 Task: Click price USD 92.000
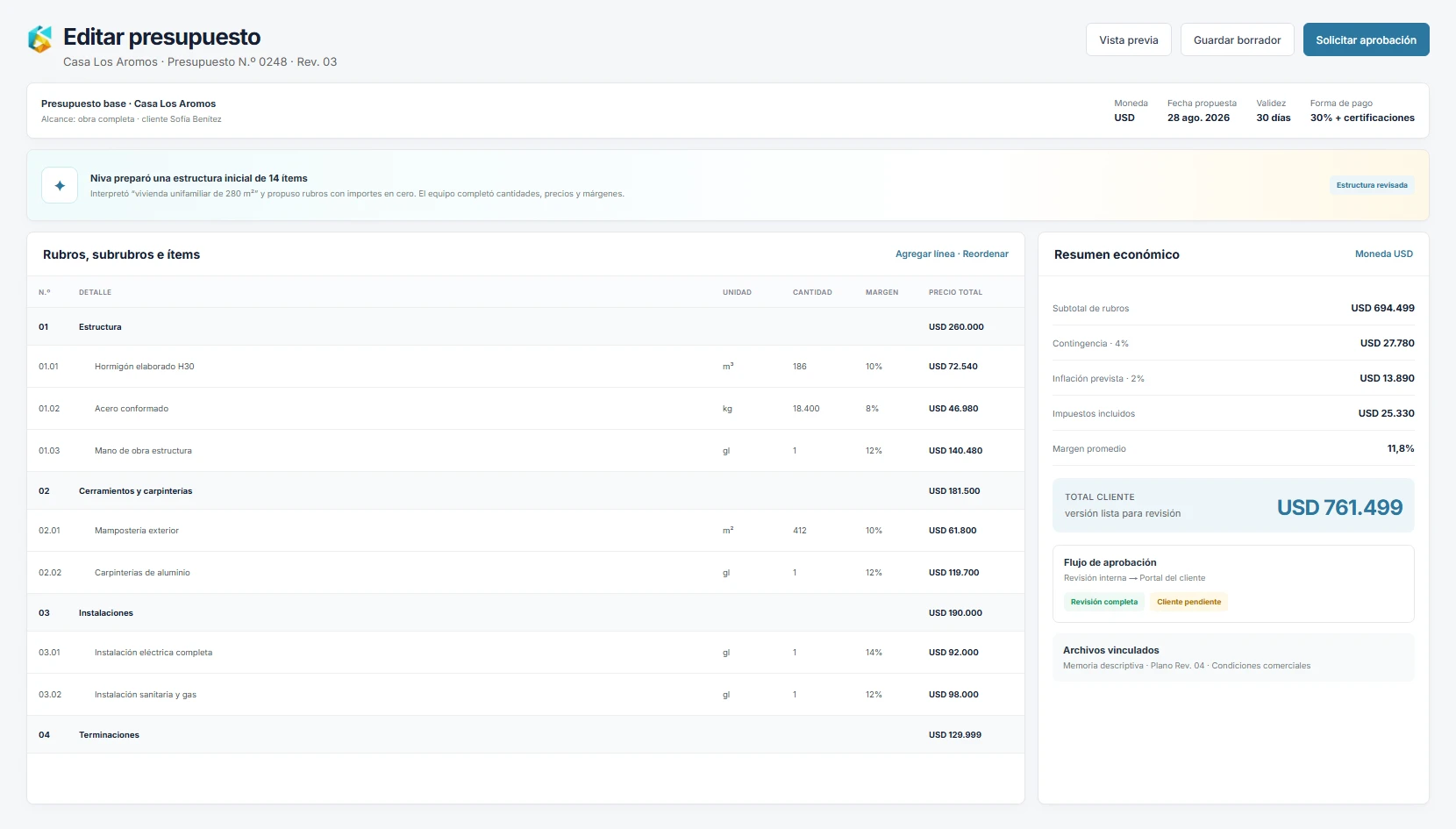[953, 653]
